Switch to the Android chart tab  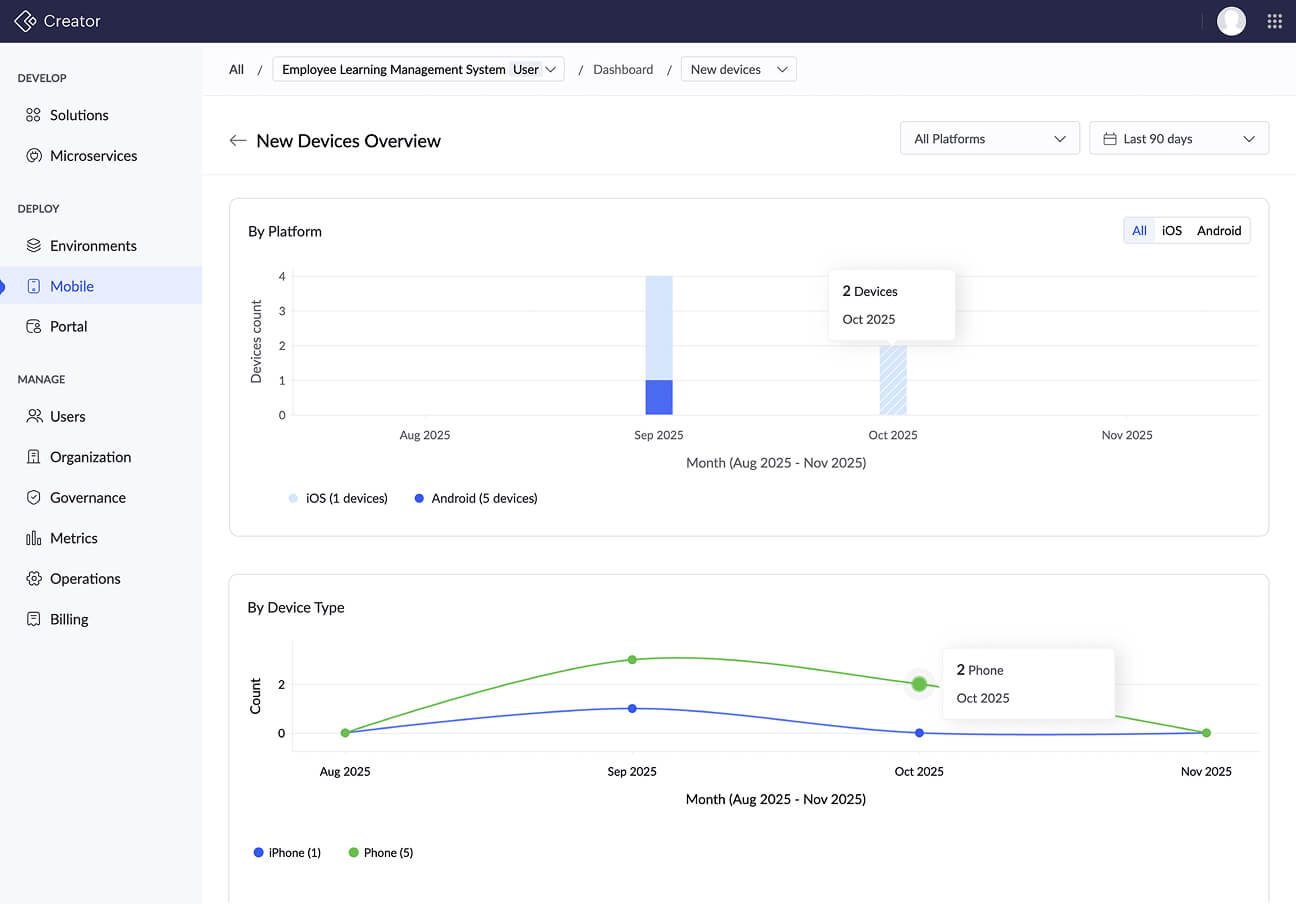pyautogui.click(x=1218, y=231)
